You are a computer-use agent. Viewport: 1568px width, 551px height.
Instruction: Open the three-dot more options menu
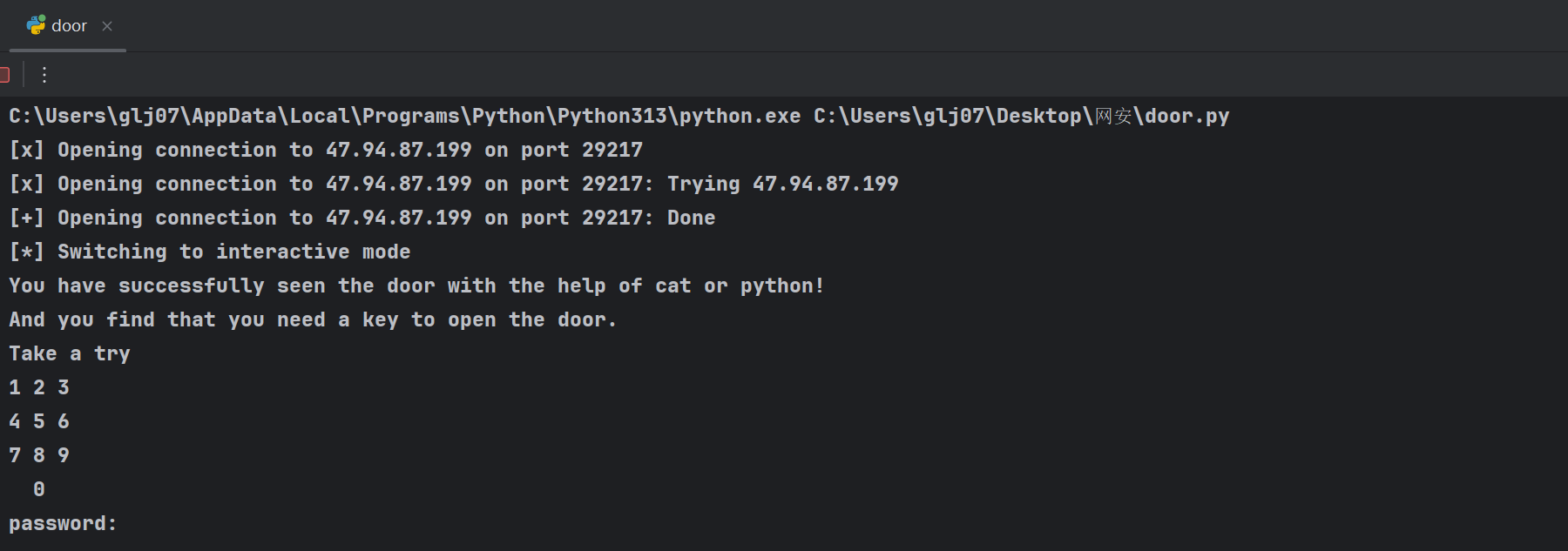coord(44,75)
